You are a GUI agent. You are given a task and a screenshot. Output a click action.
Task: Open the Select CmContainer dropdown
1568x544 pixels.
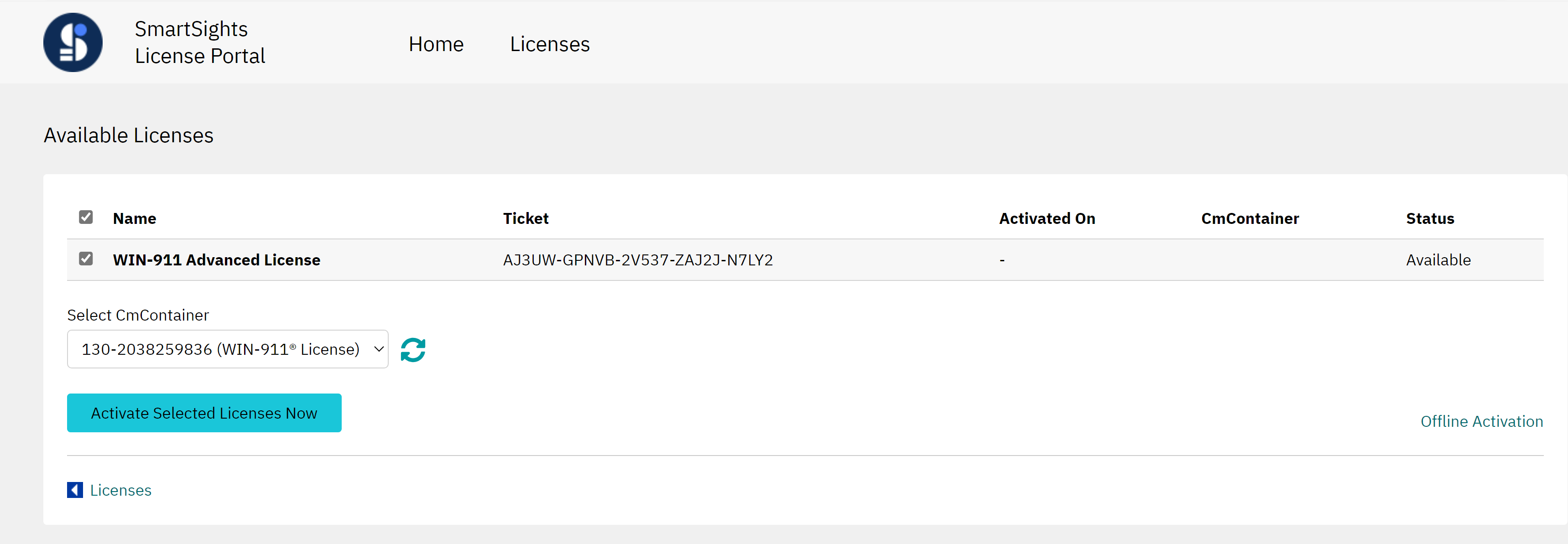coord(228,349)
